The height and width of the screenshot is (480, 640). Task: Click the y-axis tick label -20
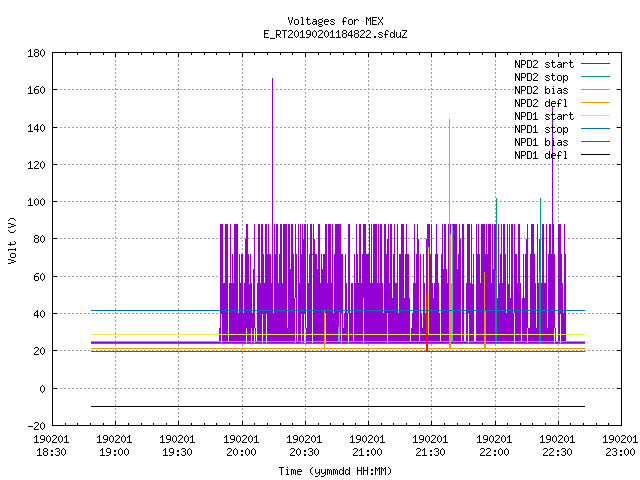pos(36,426)
